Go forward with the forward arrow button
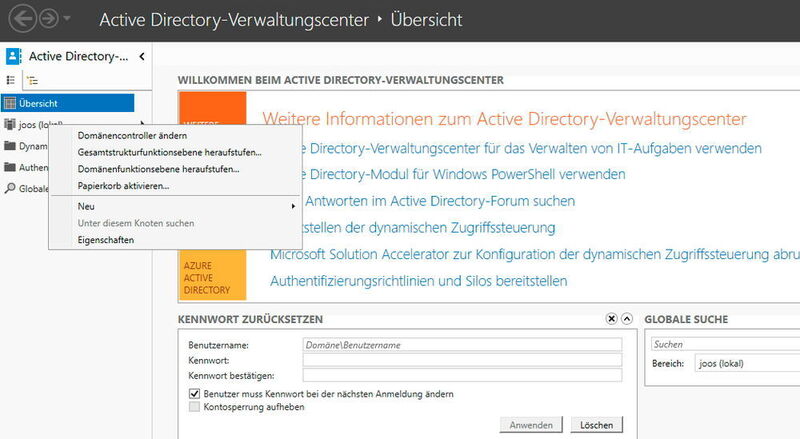800x439 pixels. pyautogui.click(x=49, y=19)
